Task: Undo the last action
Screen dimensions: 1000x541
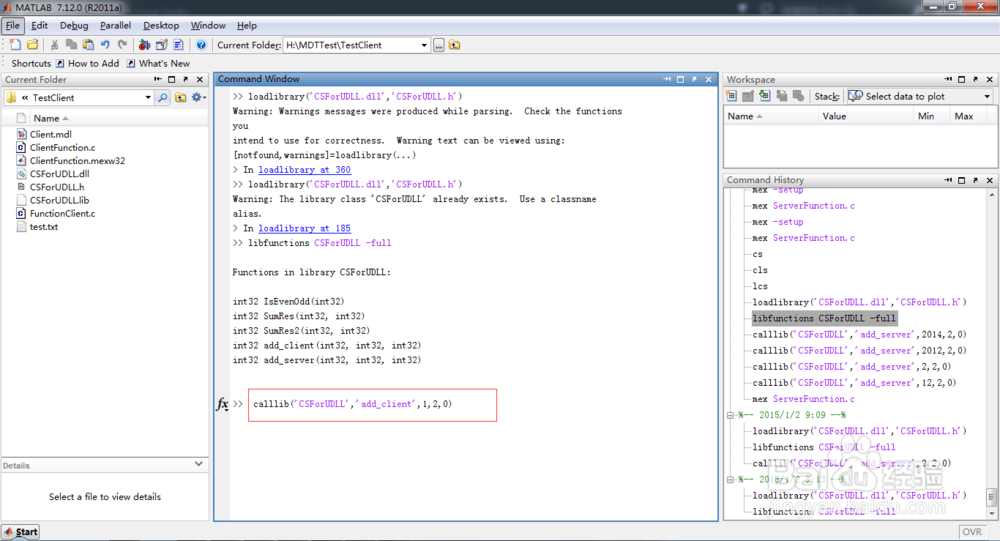Action: tap(105, 45)
